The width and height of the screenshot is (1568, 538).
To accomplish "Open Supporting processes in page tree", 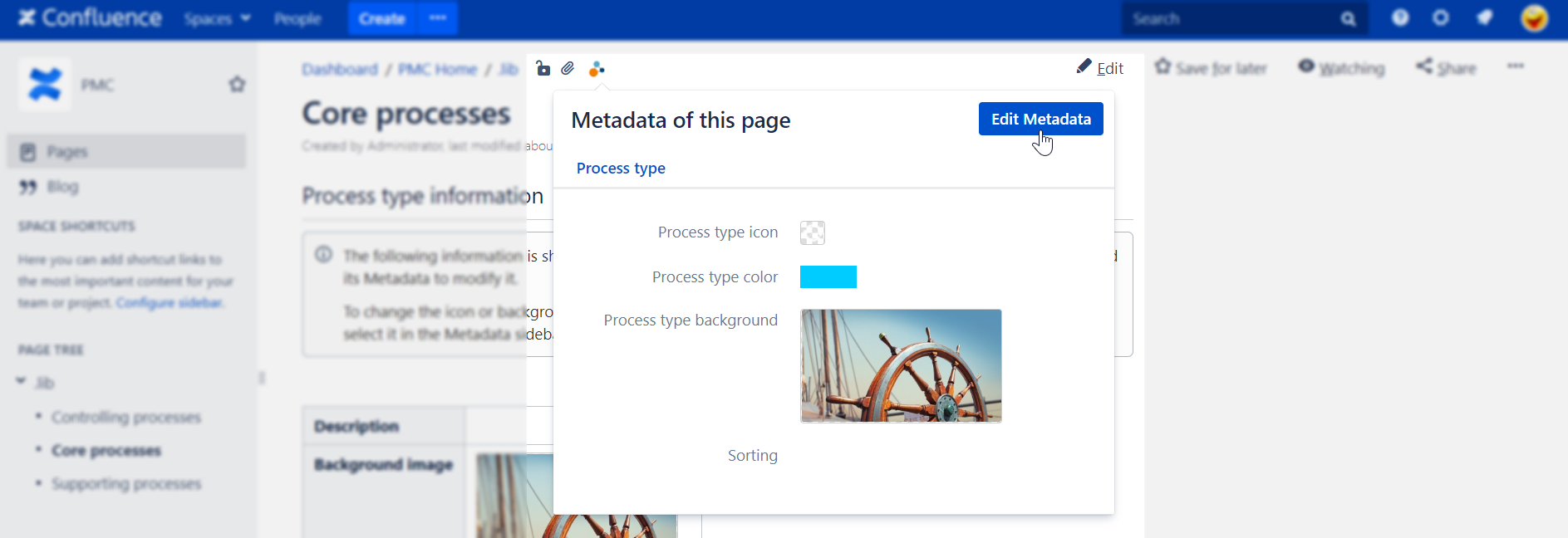I will click(x=126, y=483).
